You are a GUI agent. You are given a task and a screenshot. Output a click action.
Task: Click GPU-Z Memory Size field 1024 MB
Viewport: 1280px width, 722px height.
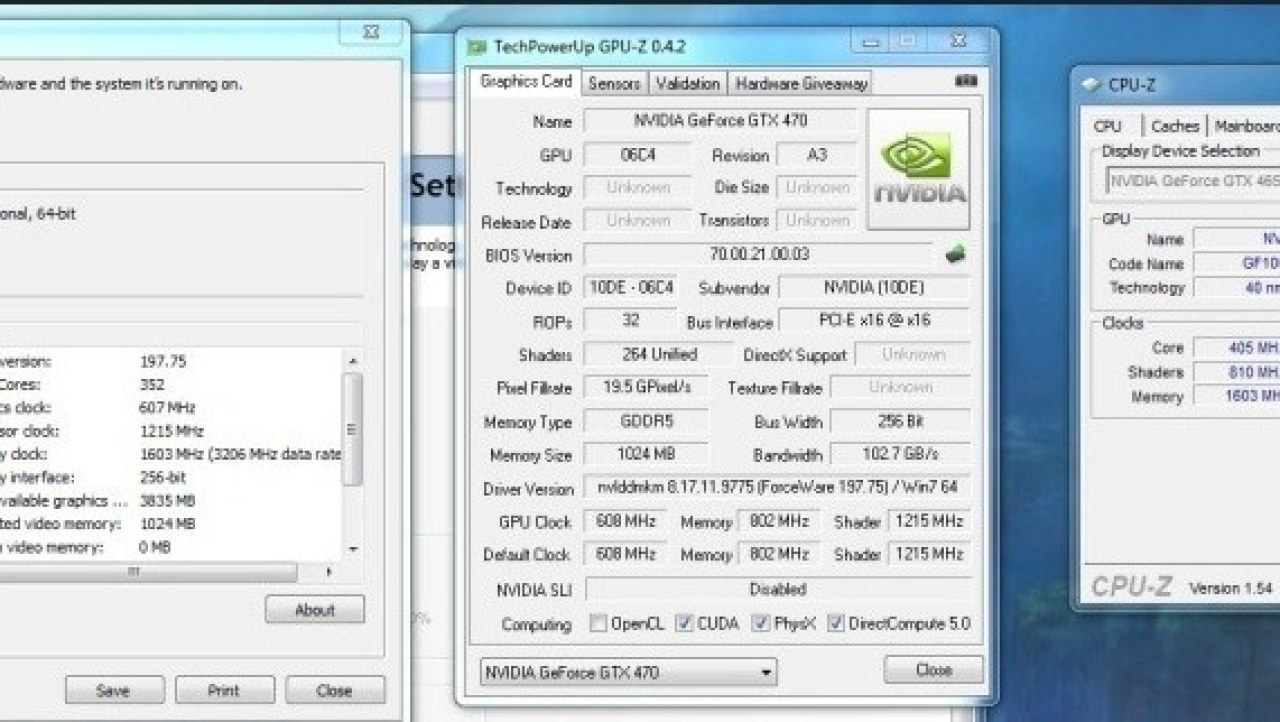coord(646,455)
